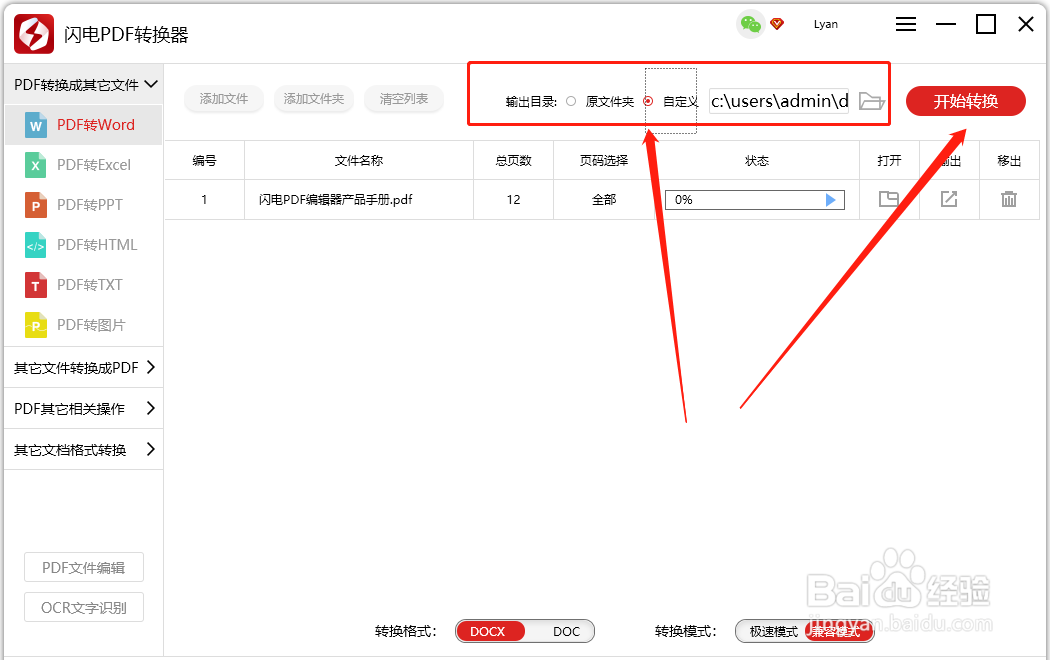
Task: Click the PDF转TXT T icon
Action: point(36,285)
